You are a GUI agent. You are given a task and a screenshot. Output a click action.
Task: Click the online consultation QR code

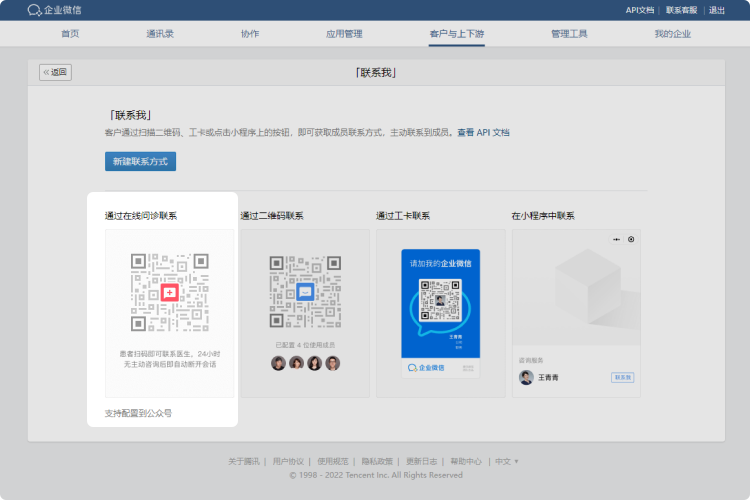click(170, 292)
